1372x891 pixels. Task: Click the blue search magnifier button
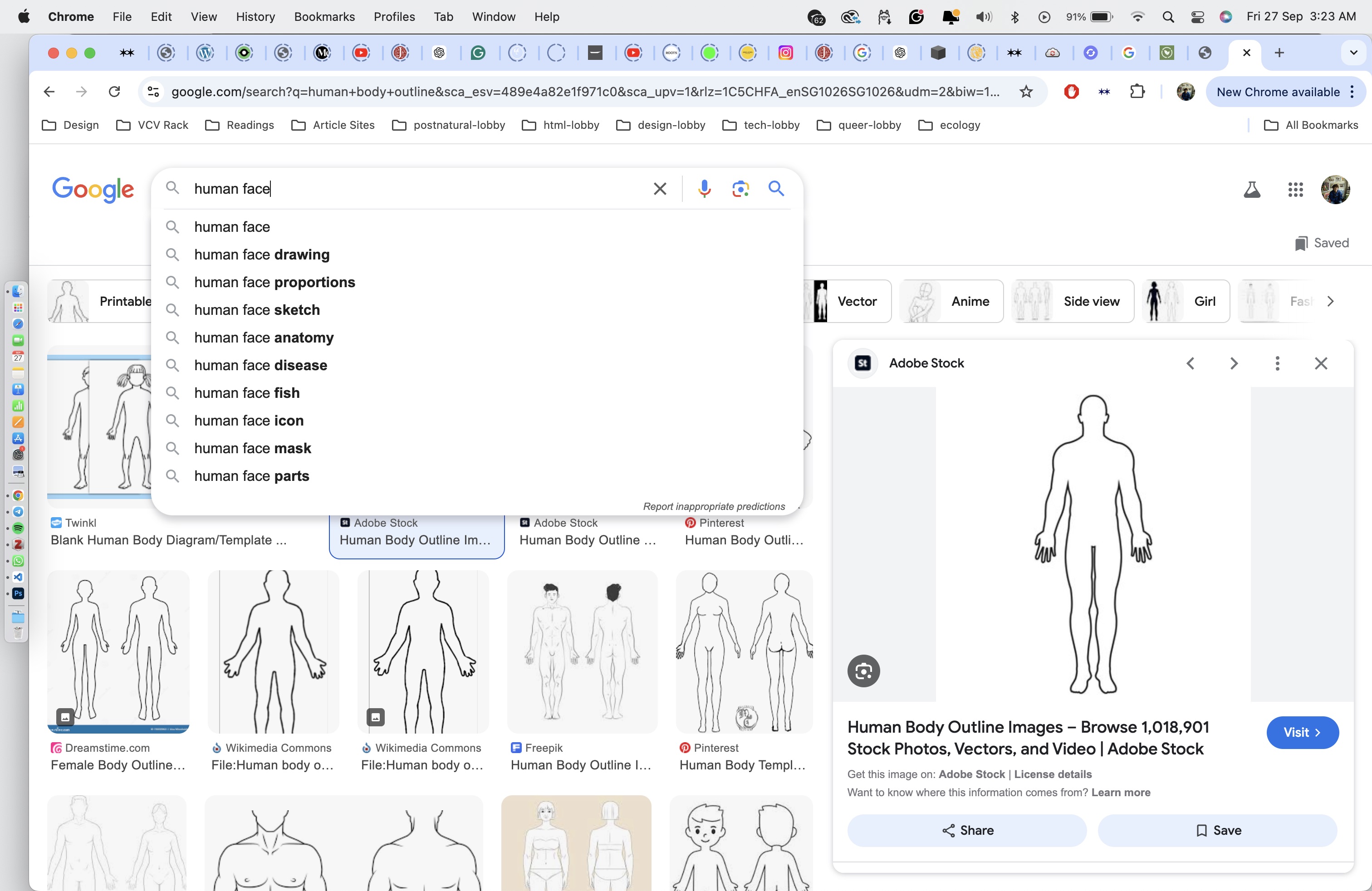click(776, 188)
